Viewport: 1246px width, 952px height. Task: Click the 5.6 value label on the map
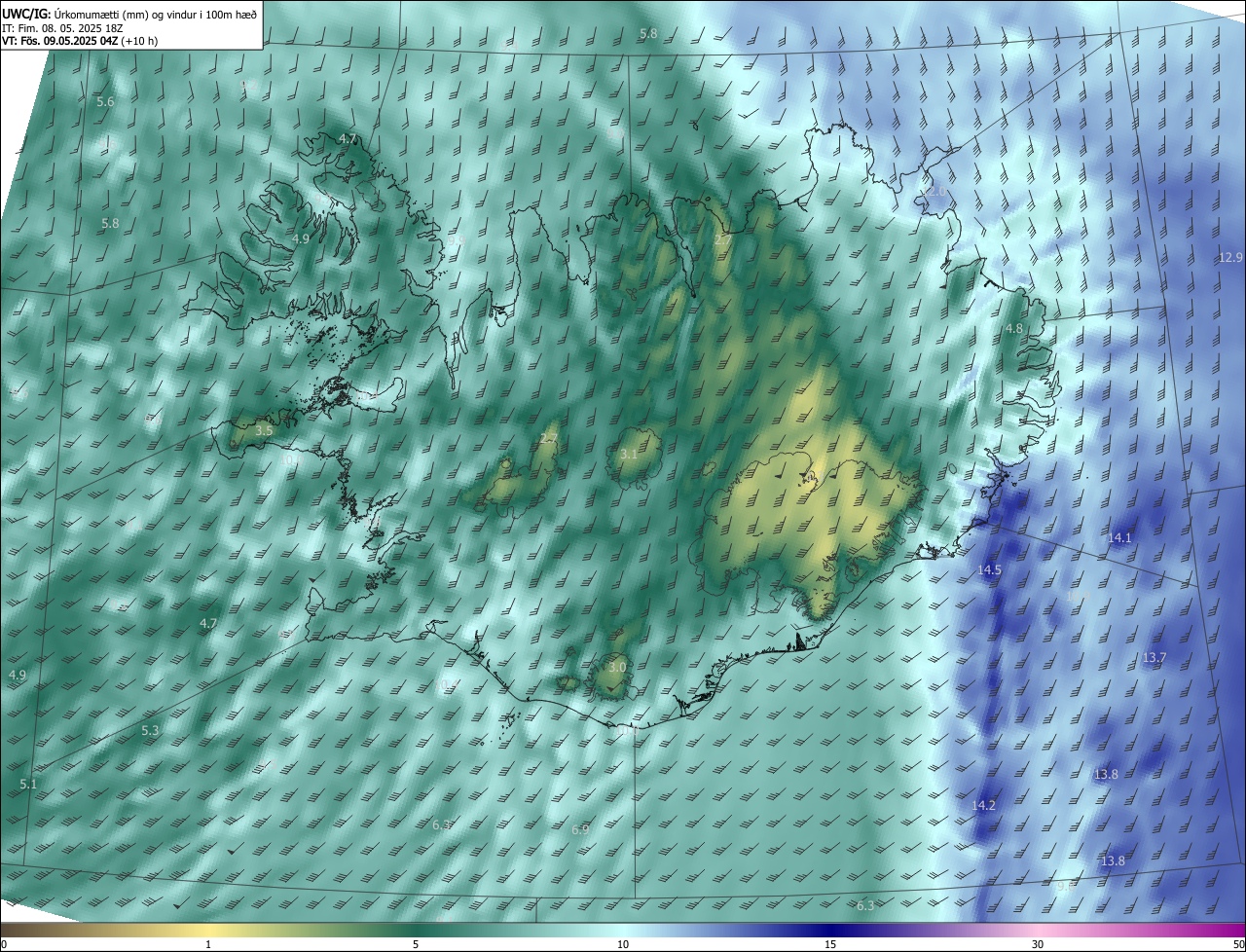point(105,101)
